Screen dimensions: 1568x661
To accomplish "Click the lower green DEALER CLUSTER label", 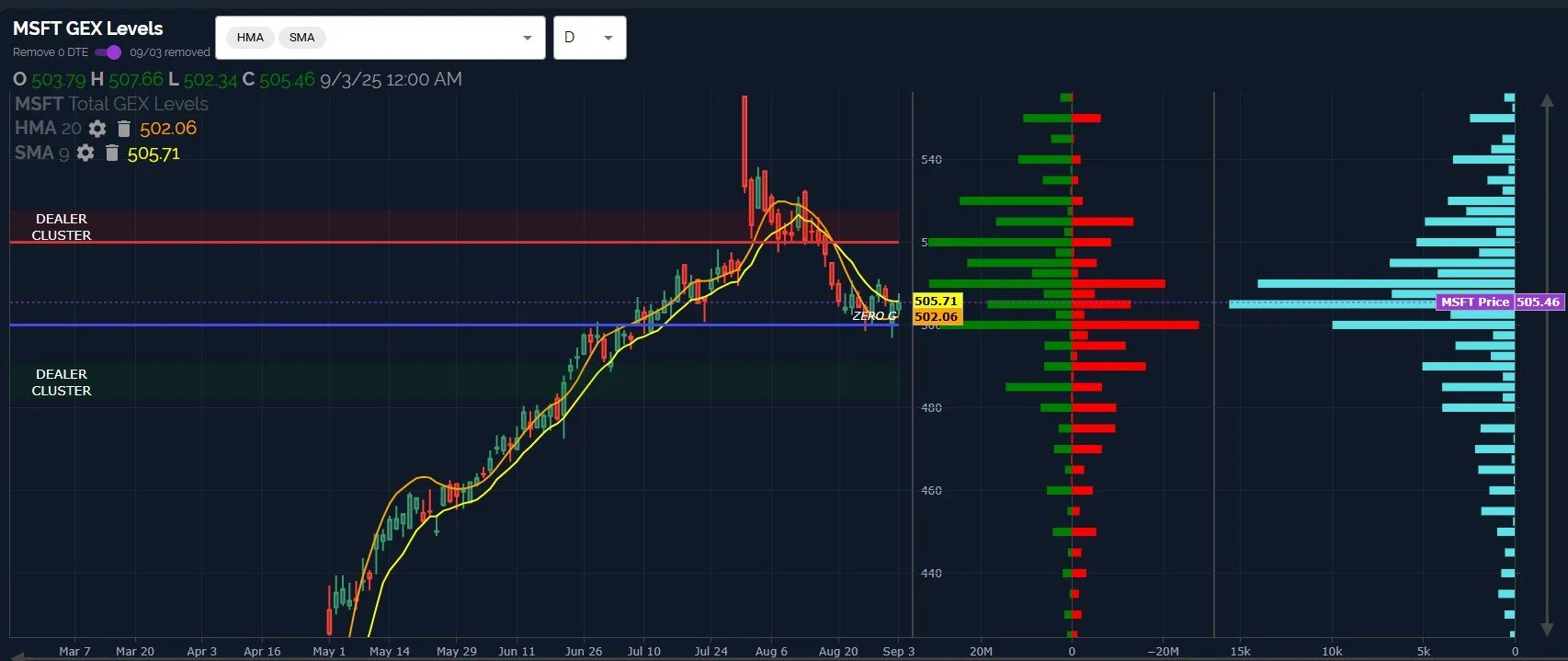I will pos(62,382).
